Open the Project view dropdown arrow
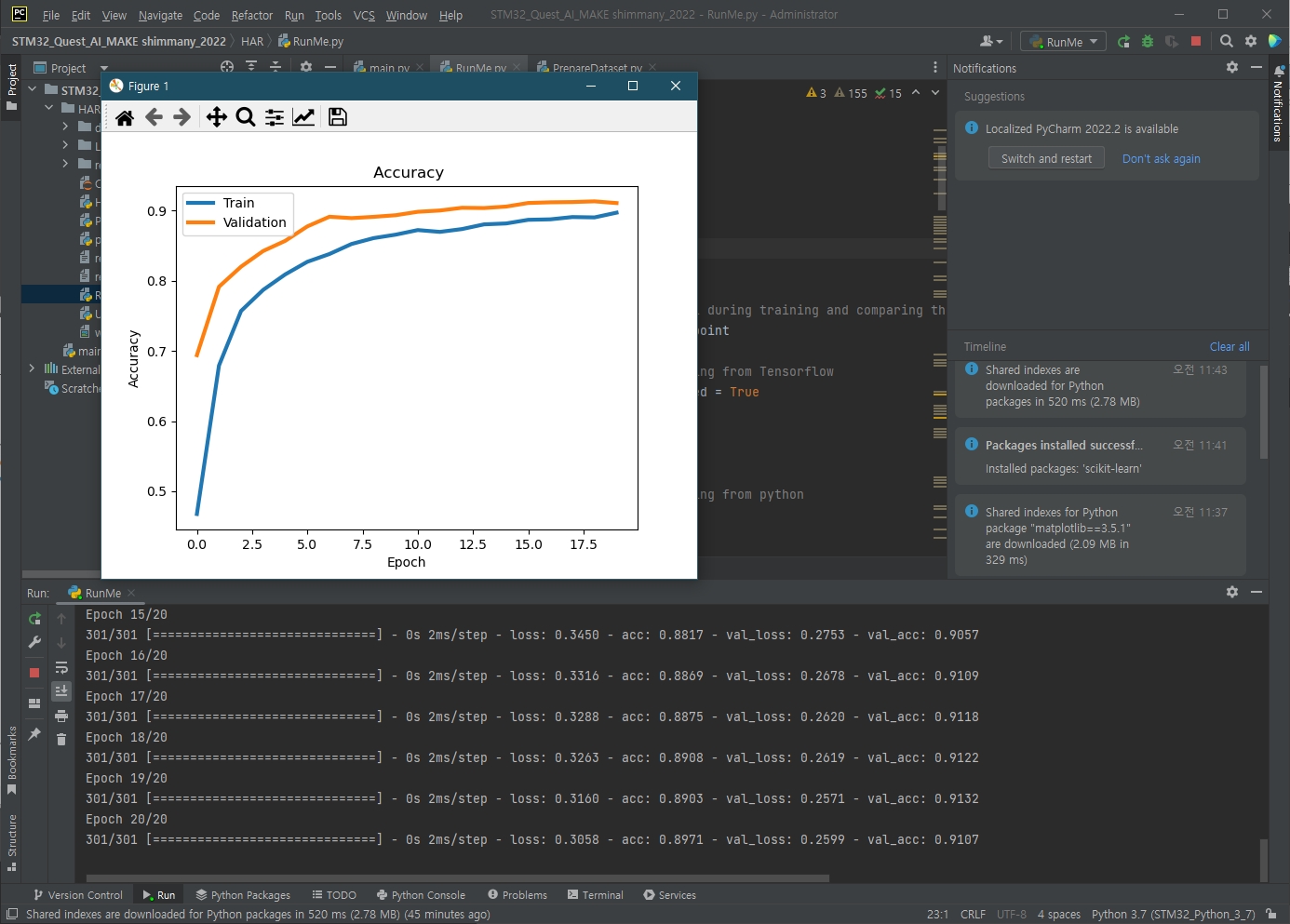Viewport: 1290px width, 924px height. pyautogui.click(x=104, y=68)
